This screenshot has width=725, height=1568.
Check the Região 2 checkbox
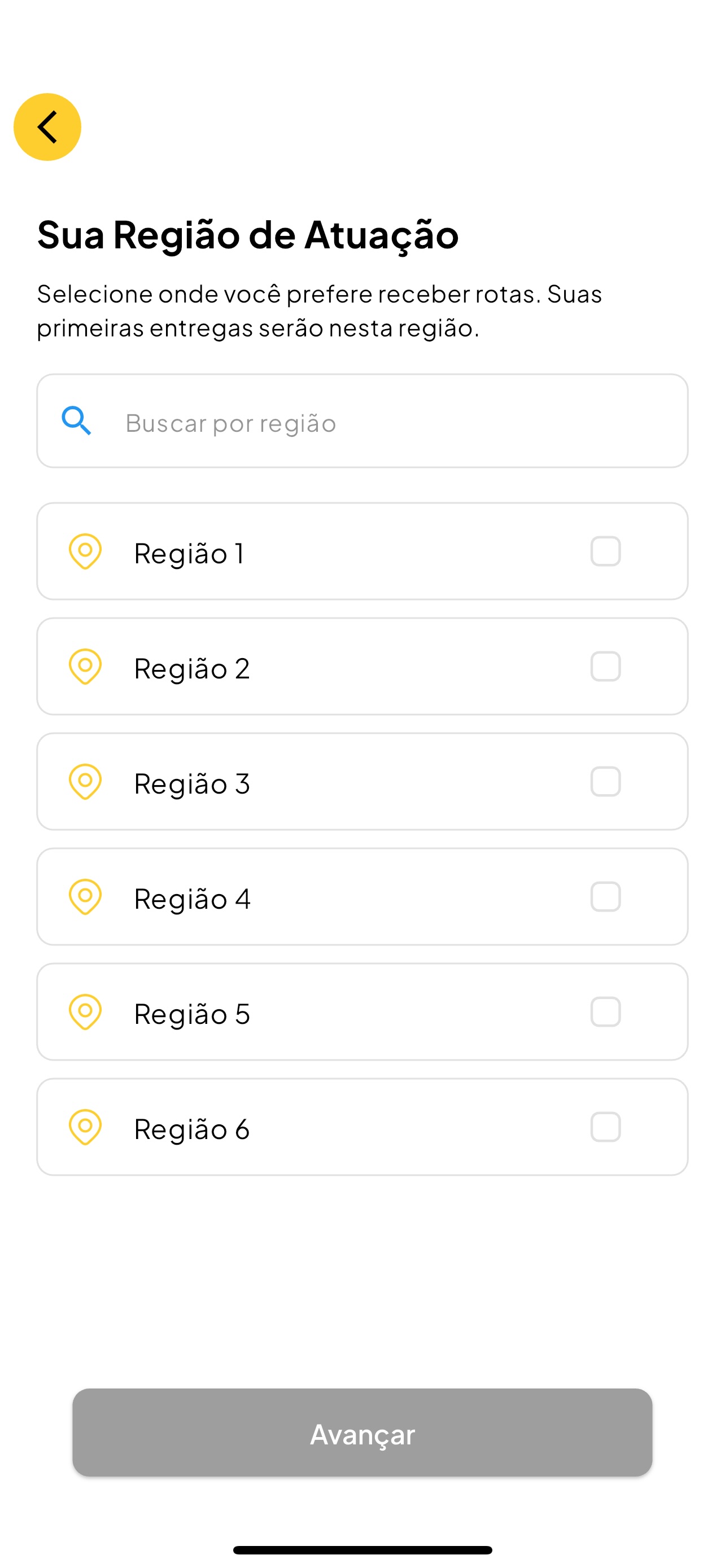click(x=605, y=667)
